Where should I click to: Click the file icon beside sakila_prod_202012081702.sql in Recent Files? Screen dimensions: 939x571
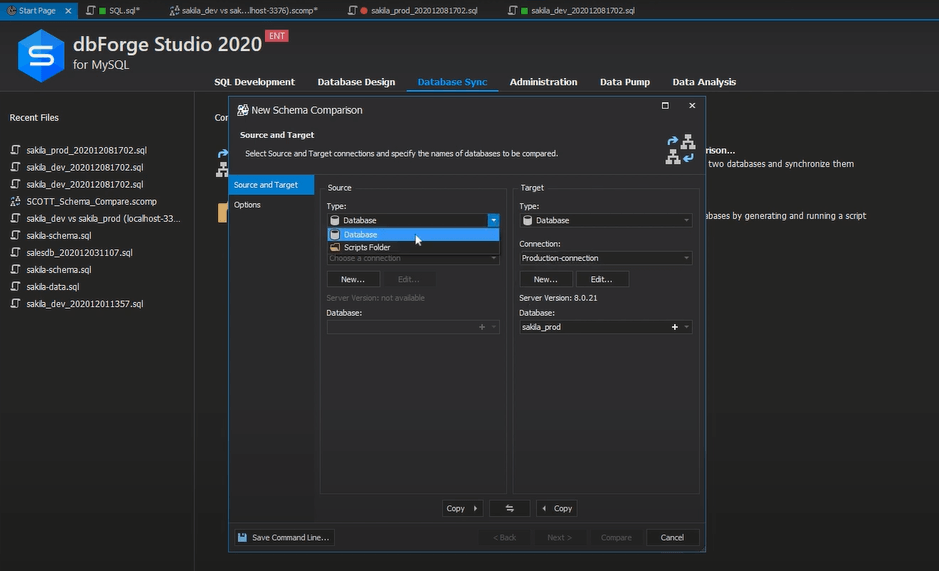[x=15, y=150]
